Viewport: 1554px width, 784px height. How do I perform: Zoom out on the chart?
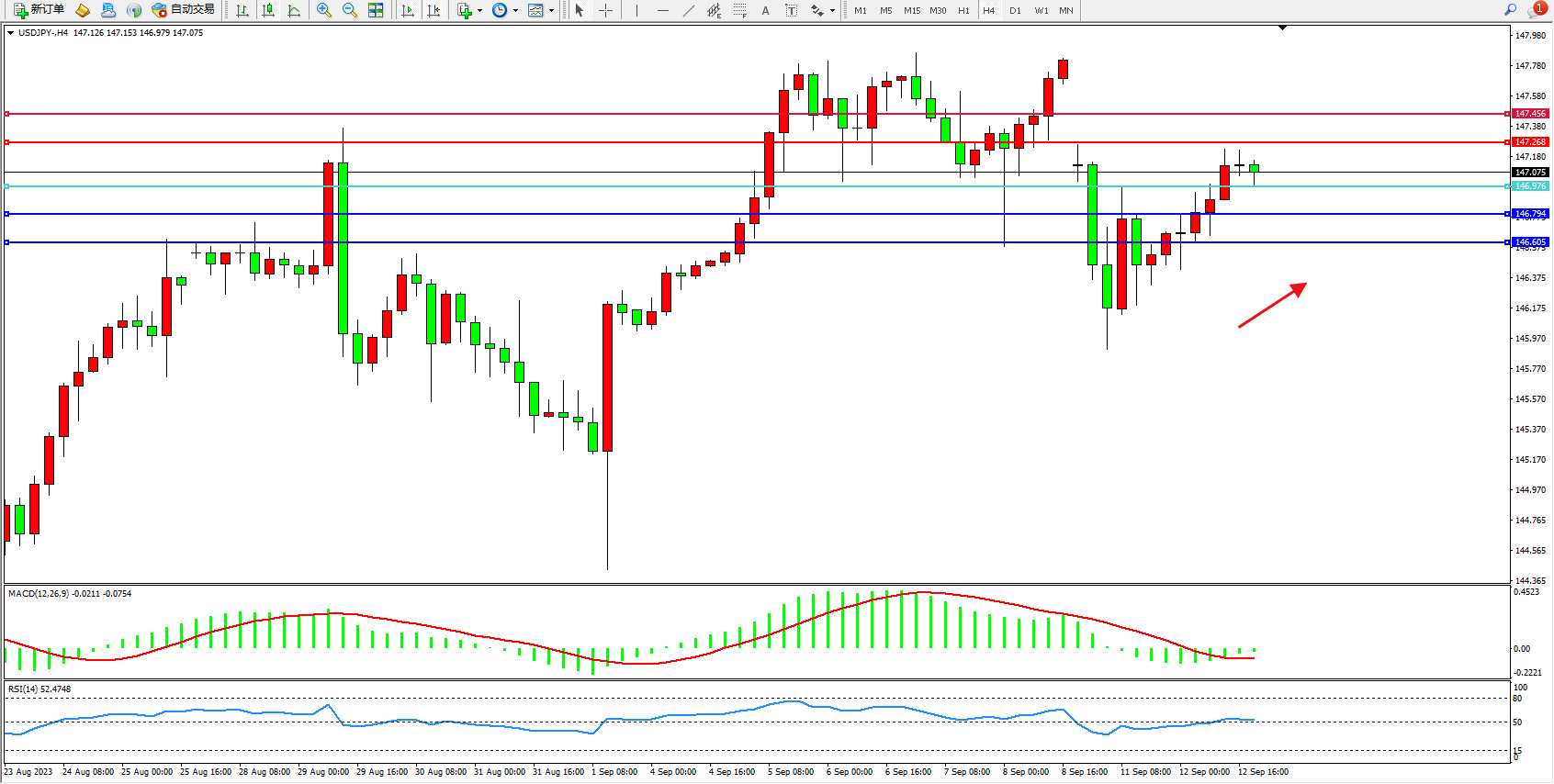pyautogui.click(x=350, y=10)
